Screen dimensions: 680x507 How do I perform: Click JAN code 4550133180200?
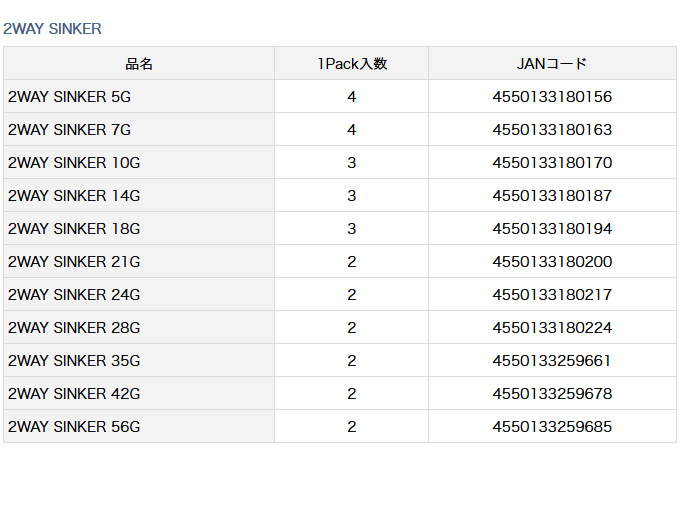click(552, 262)
